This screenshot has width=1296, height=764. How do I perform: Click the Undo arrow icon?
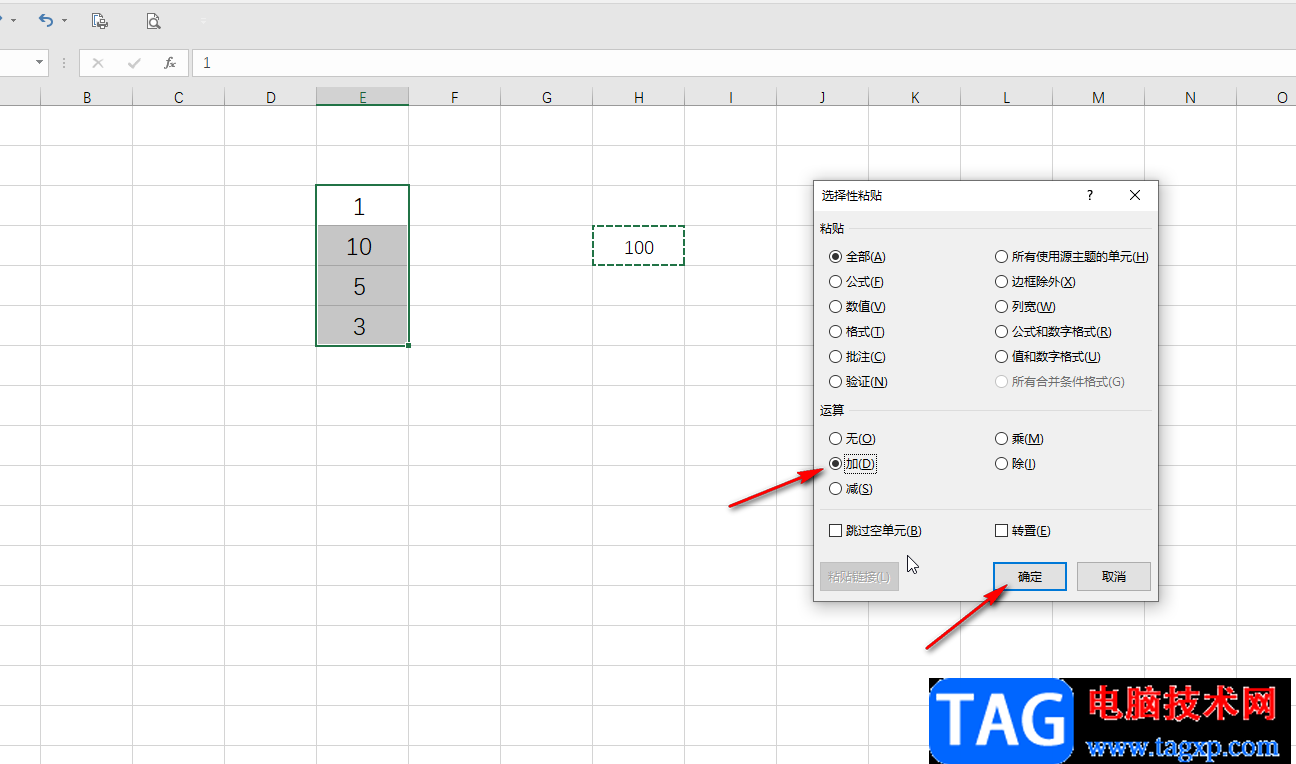[46, 20]
